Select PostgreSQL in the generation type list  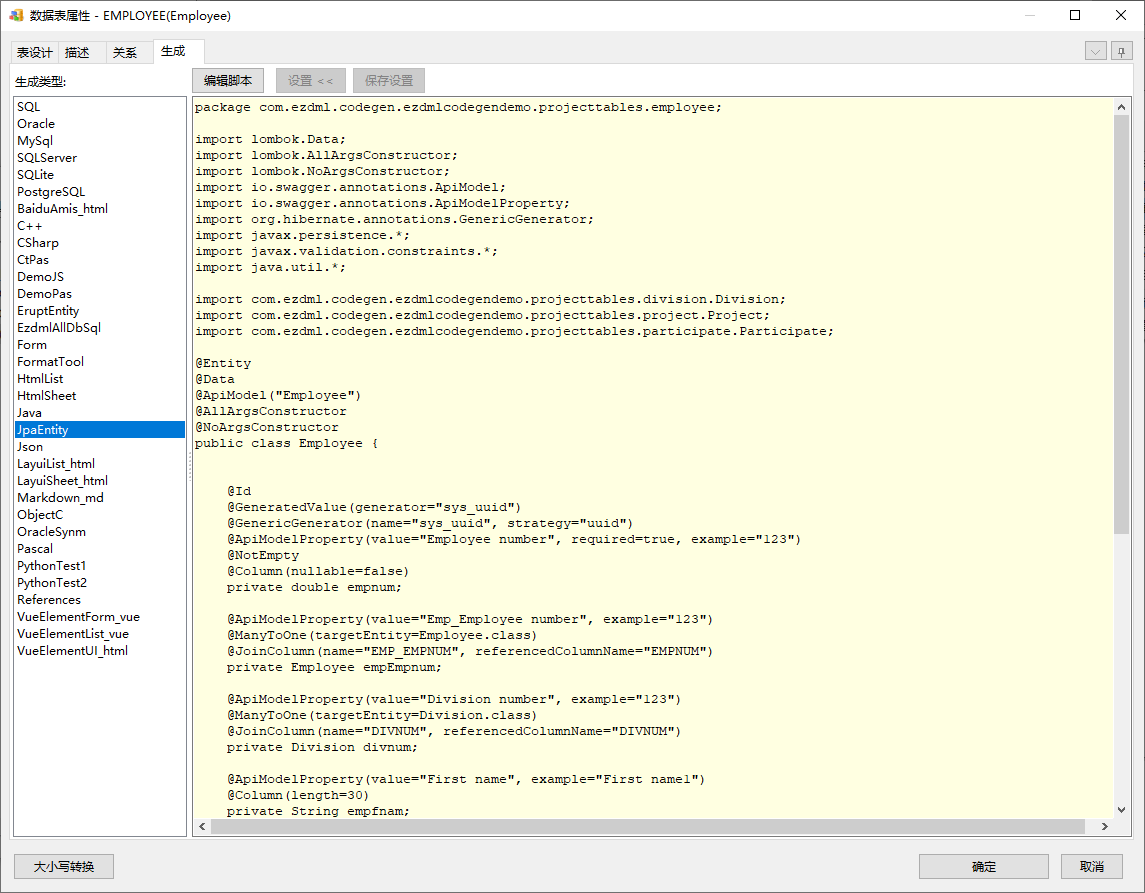(x=51, y=192)
